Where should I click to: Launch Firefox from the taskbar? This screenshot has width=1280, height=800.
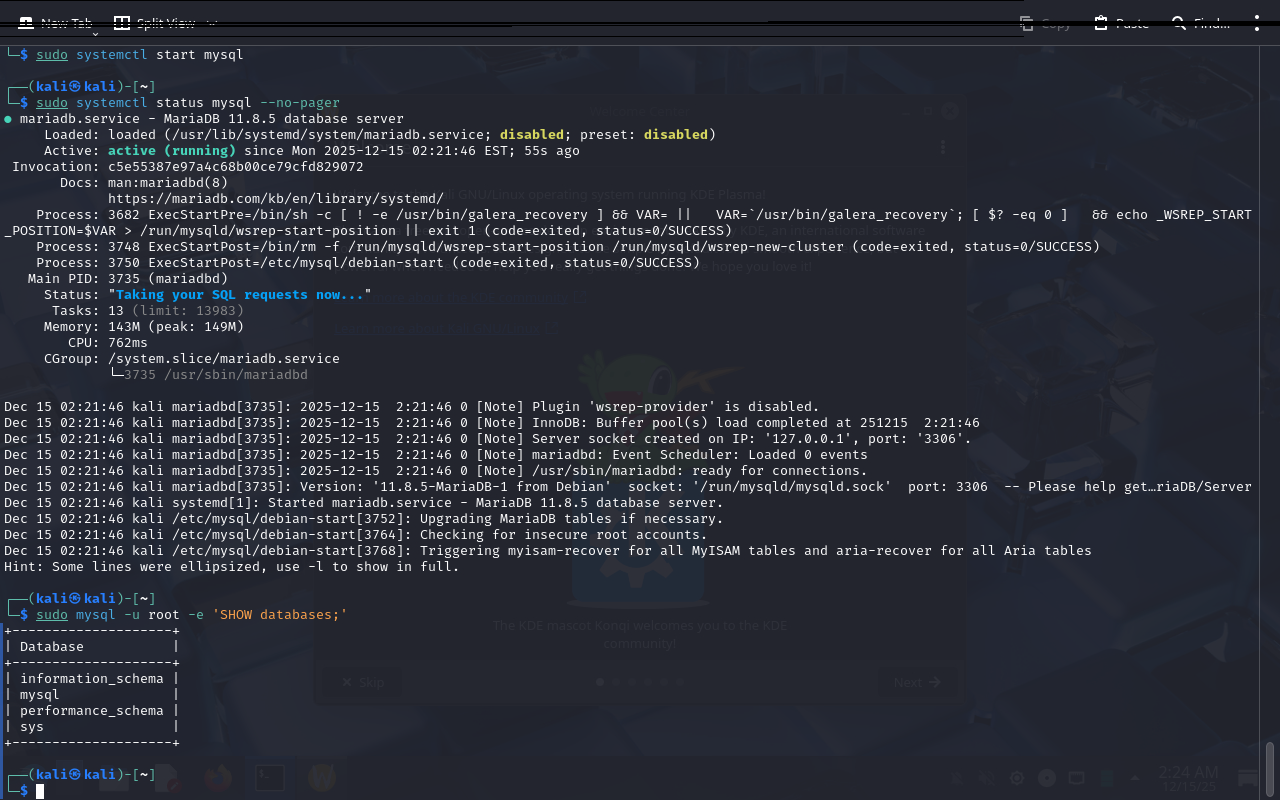[x=217, y=777]
